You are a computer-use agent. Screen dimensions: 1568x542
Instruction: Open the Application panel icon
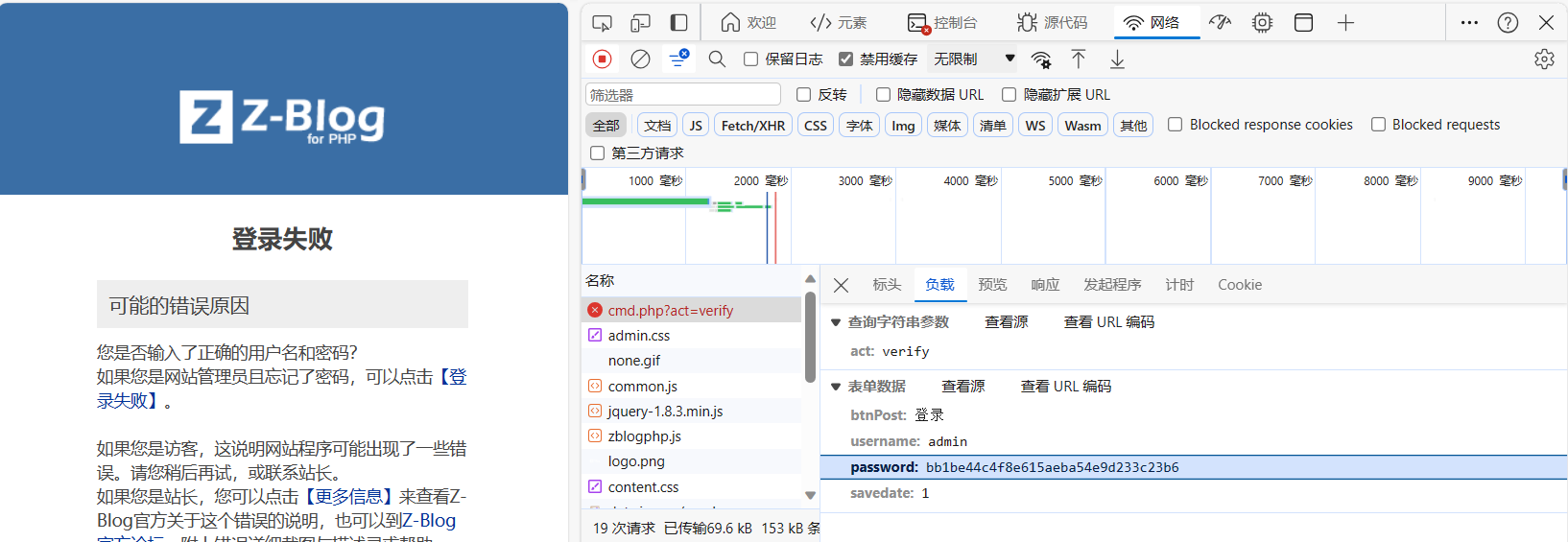pos(1303,22)
